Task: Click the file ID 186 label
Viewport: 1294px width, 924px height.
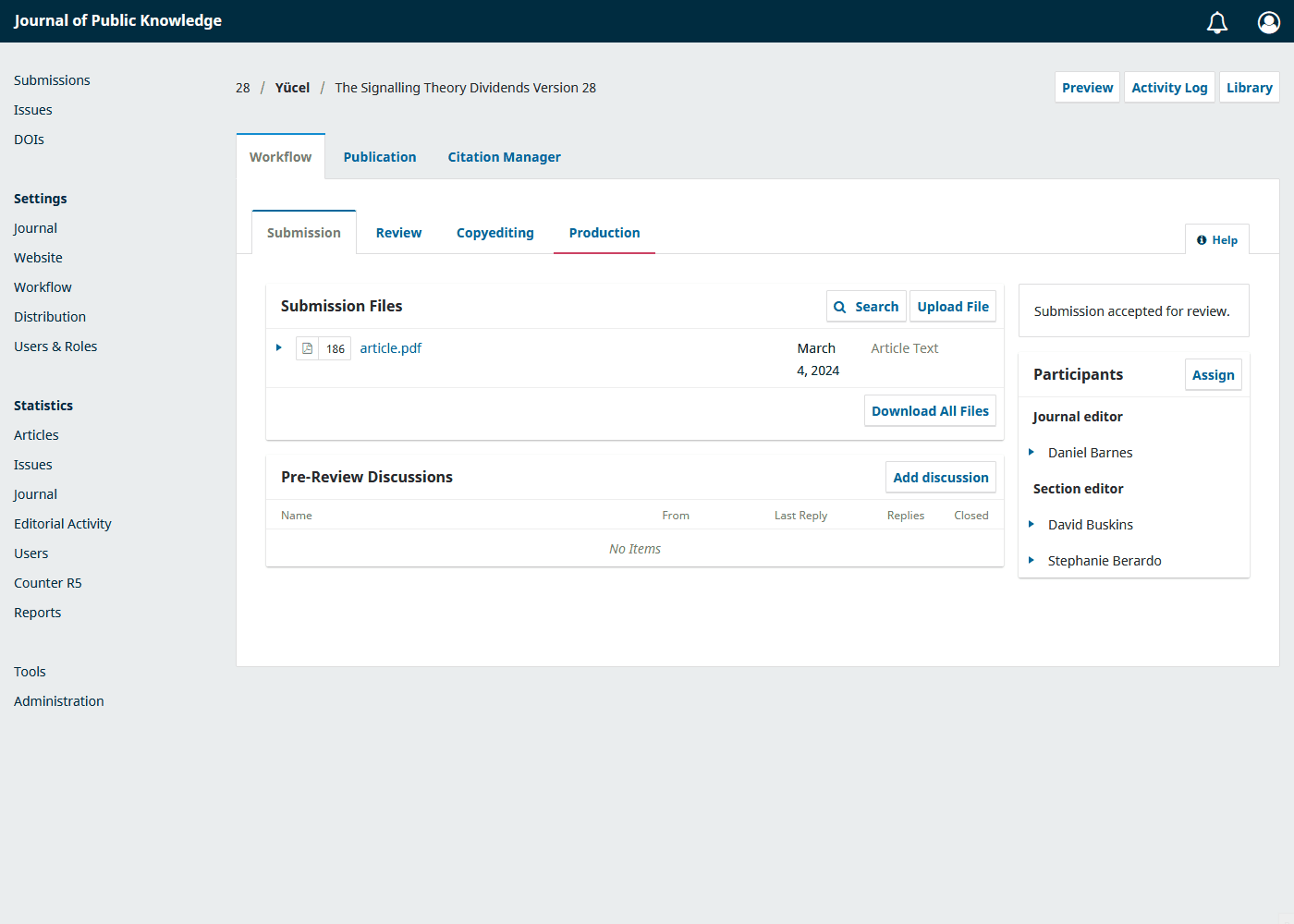Action: pyautogui.click(x=336, y=348)
